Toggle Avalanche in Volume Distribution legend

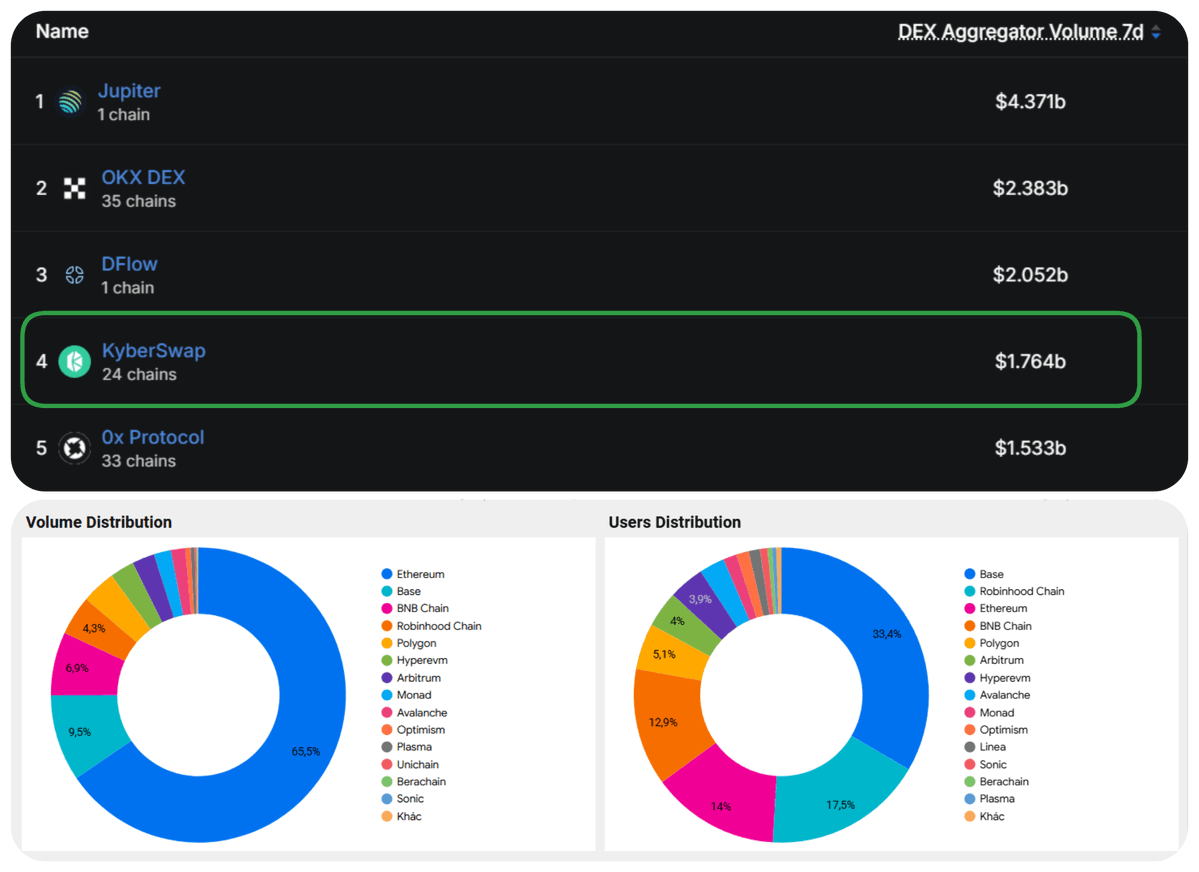click(x=414, y=712)
